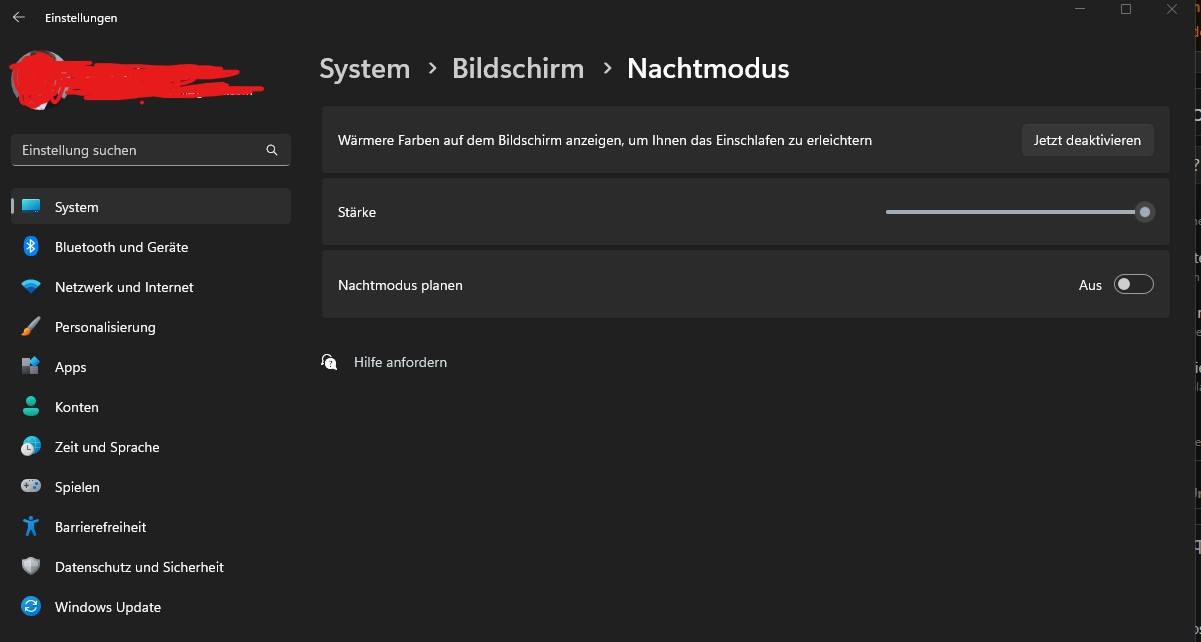Click the Stärke label text

pyautogui.click(x=357, y=212)
